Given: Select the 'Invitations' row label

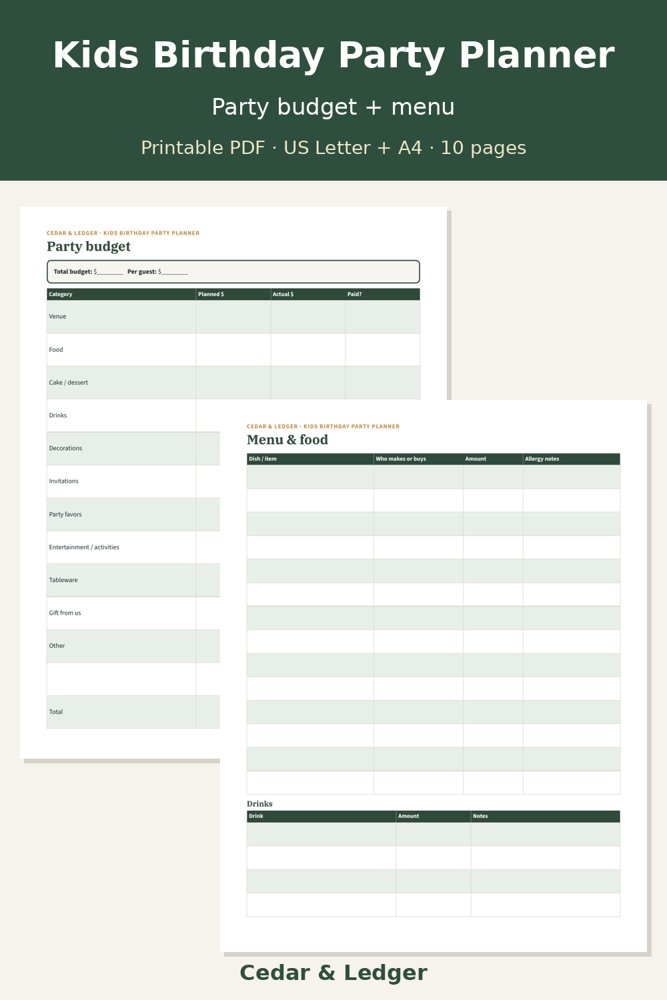Looking at the screenshot, I should (64, 481).
